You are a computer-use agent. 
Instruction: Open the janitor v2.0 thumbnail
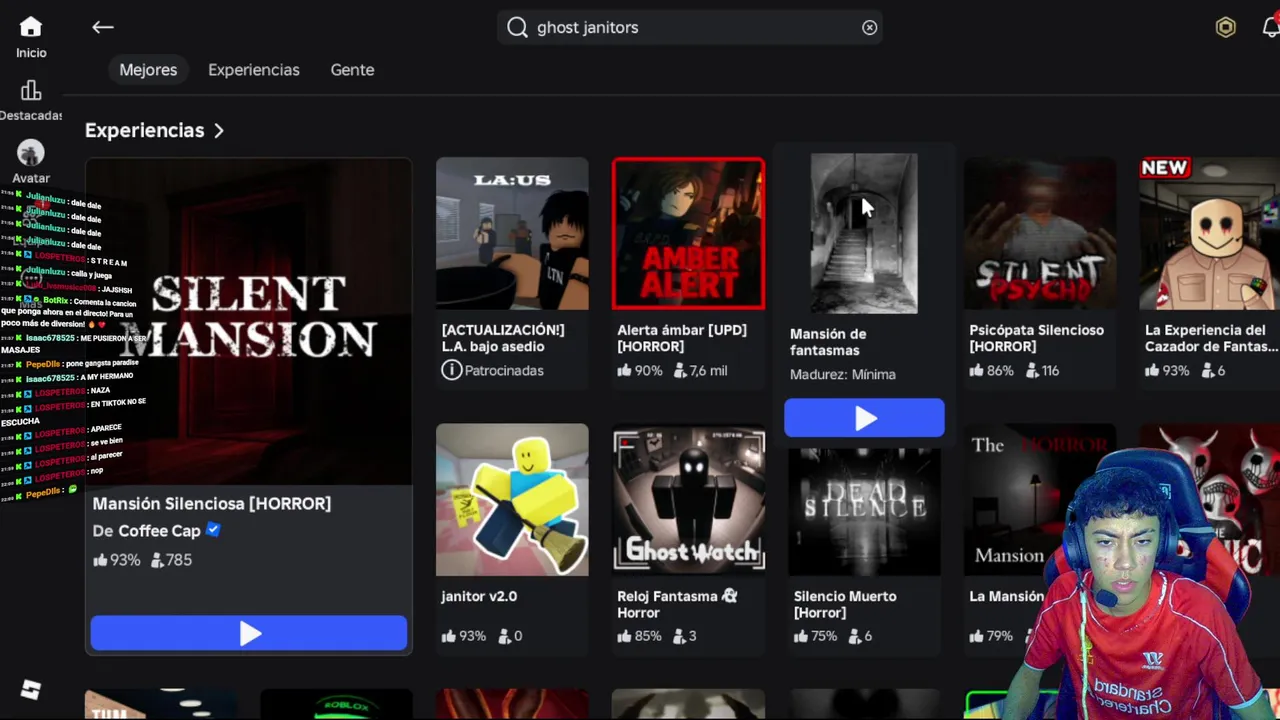(x=512, y=499)
